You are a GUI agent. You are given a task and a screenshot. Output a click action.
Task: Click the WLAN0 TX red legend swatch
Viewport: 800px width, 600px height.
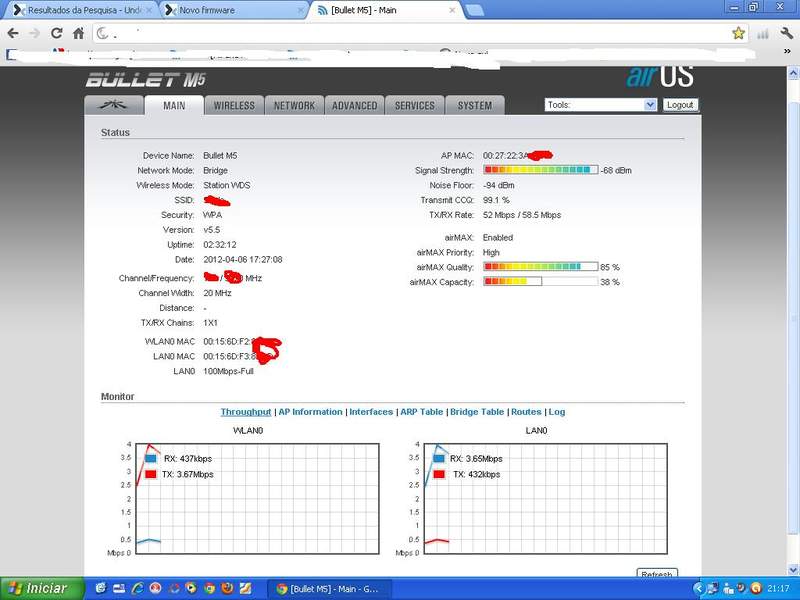tap(151, 474)
